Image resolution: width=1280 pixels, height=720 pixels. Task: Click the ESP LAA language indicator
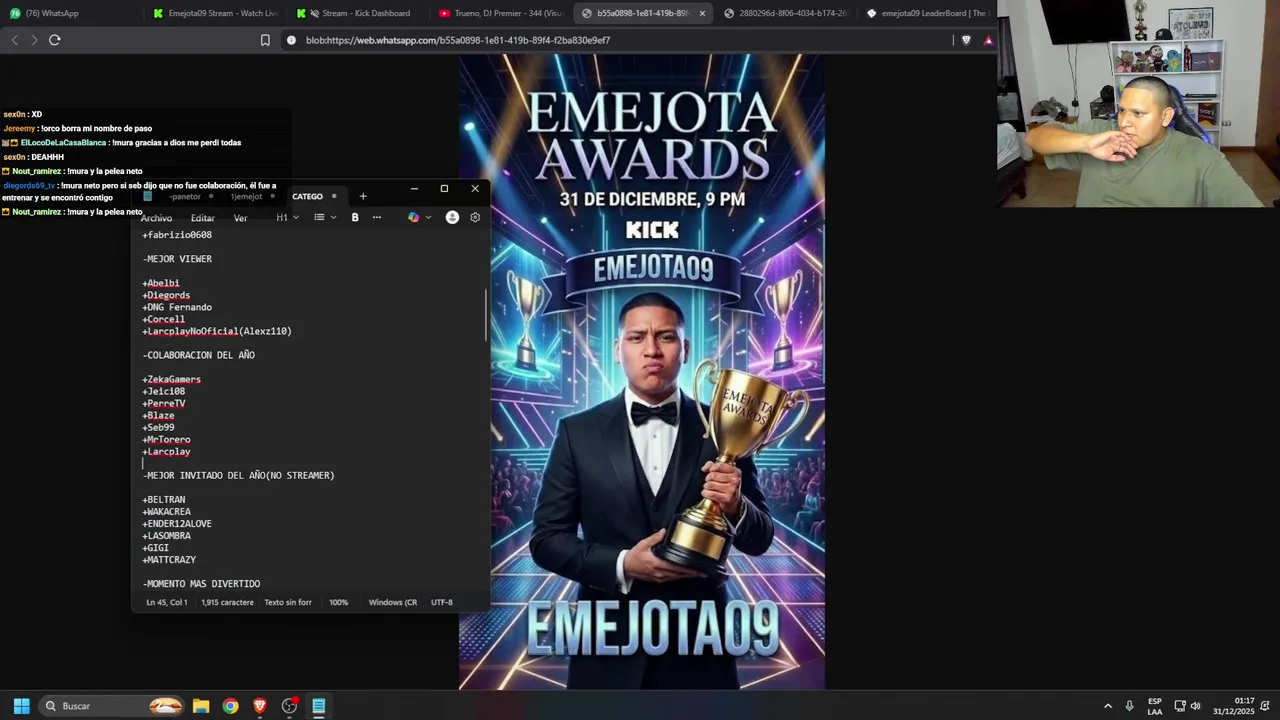click(1155, 706)
